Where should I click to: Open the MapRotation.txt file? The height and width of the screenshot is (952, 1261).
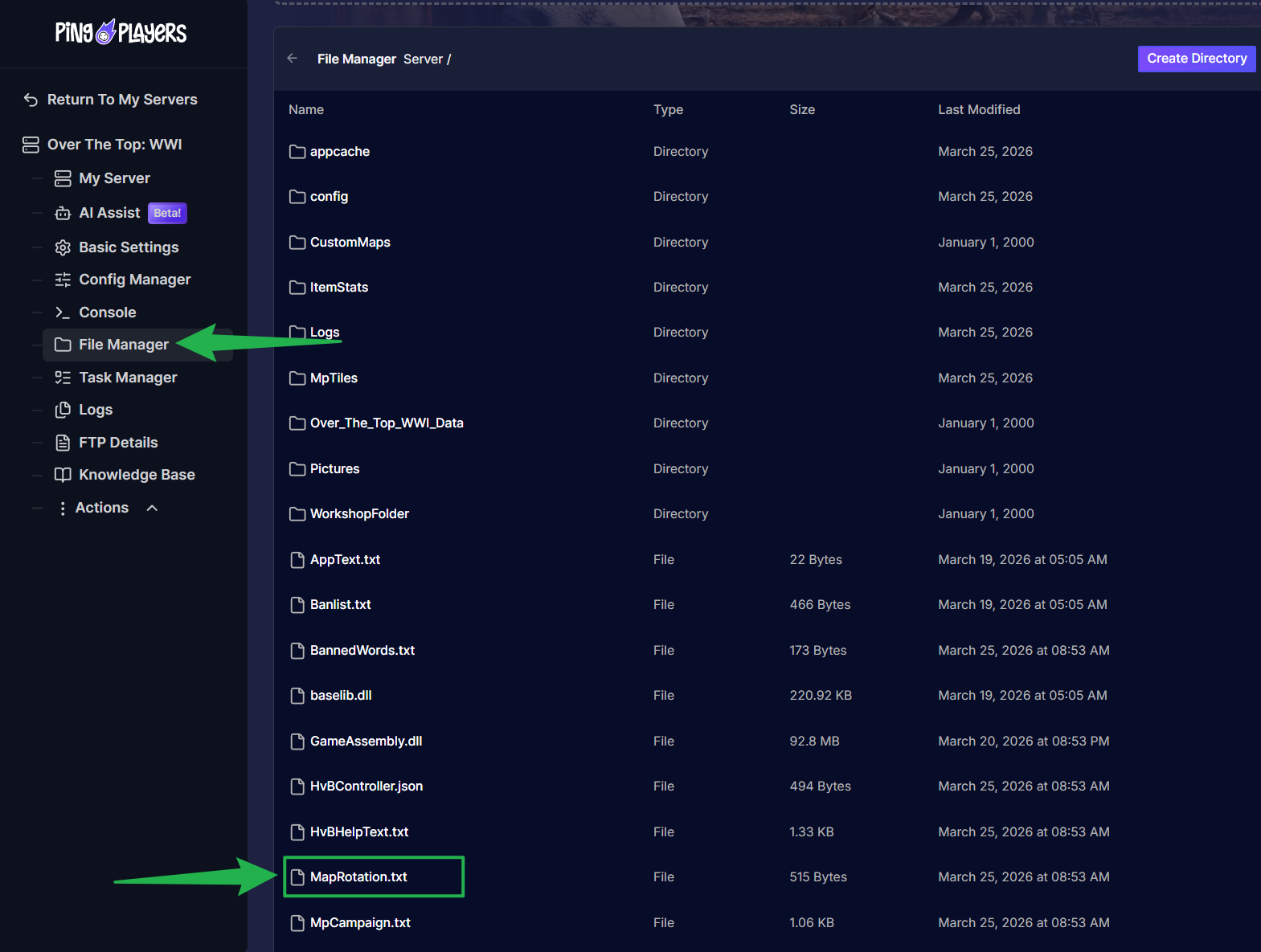coord(358,876)
